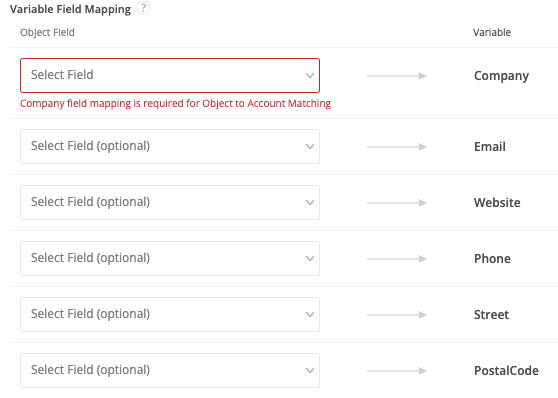Click the PostalCode variable label

(506, 371)
